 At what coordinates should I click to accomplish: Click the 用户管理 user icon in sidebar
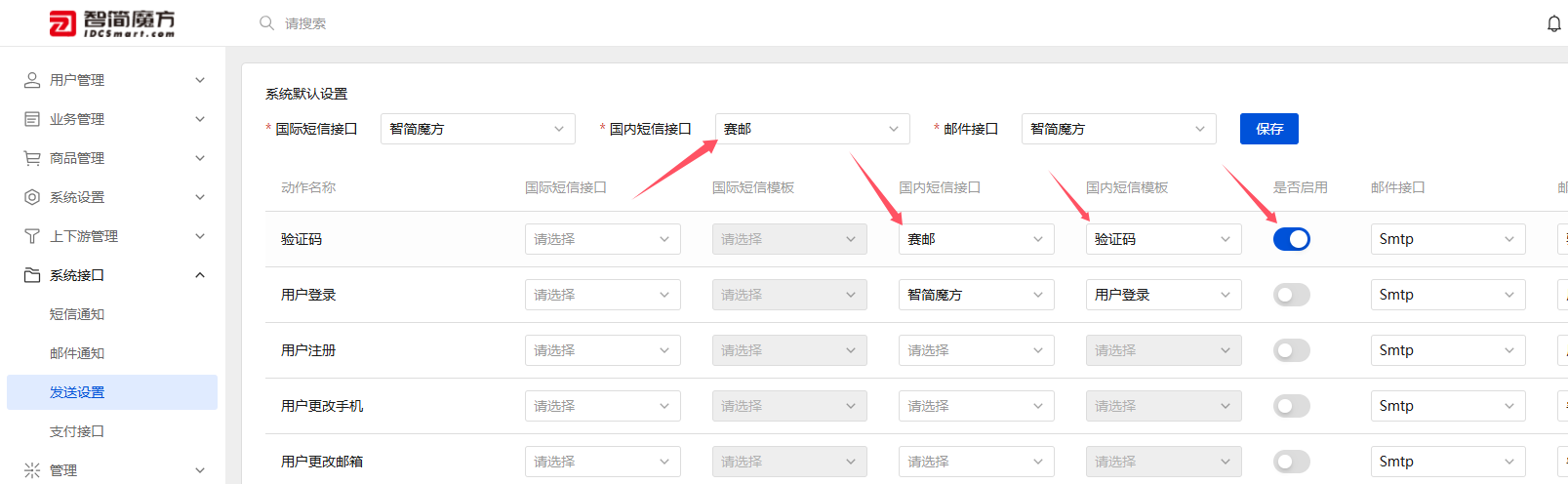click(32, 80)
